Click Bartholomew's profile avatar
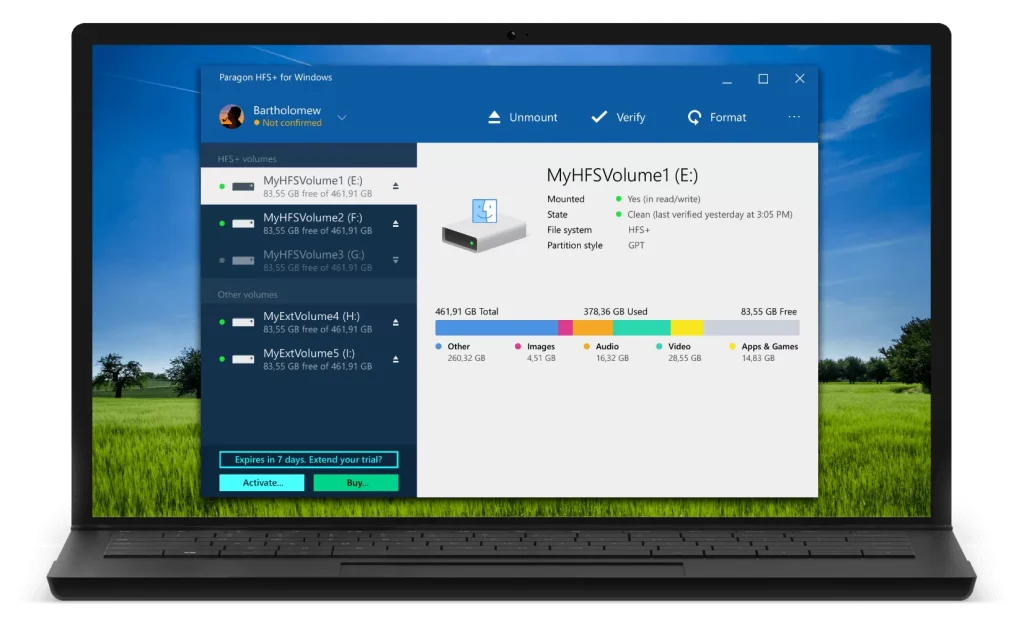Screen dimensions: 1024x640 (x=231, y=116)
